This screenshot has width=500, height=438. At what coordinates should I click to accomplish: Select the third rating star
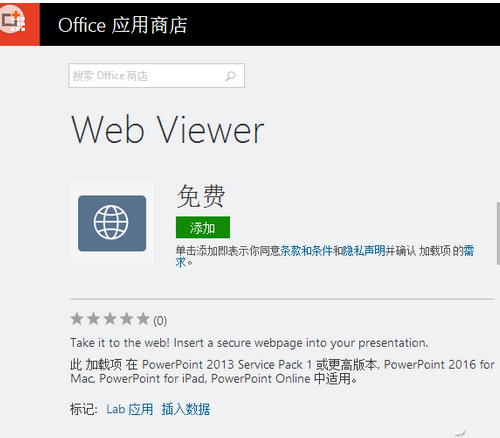[110, 319]
